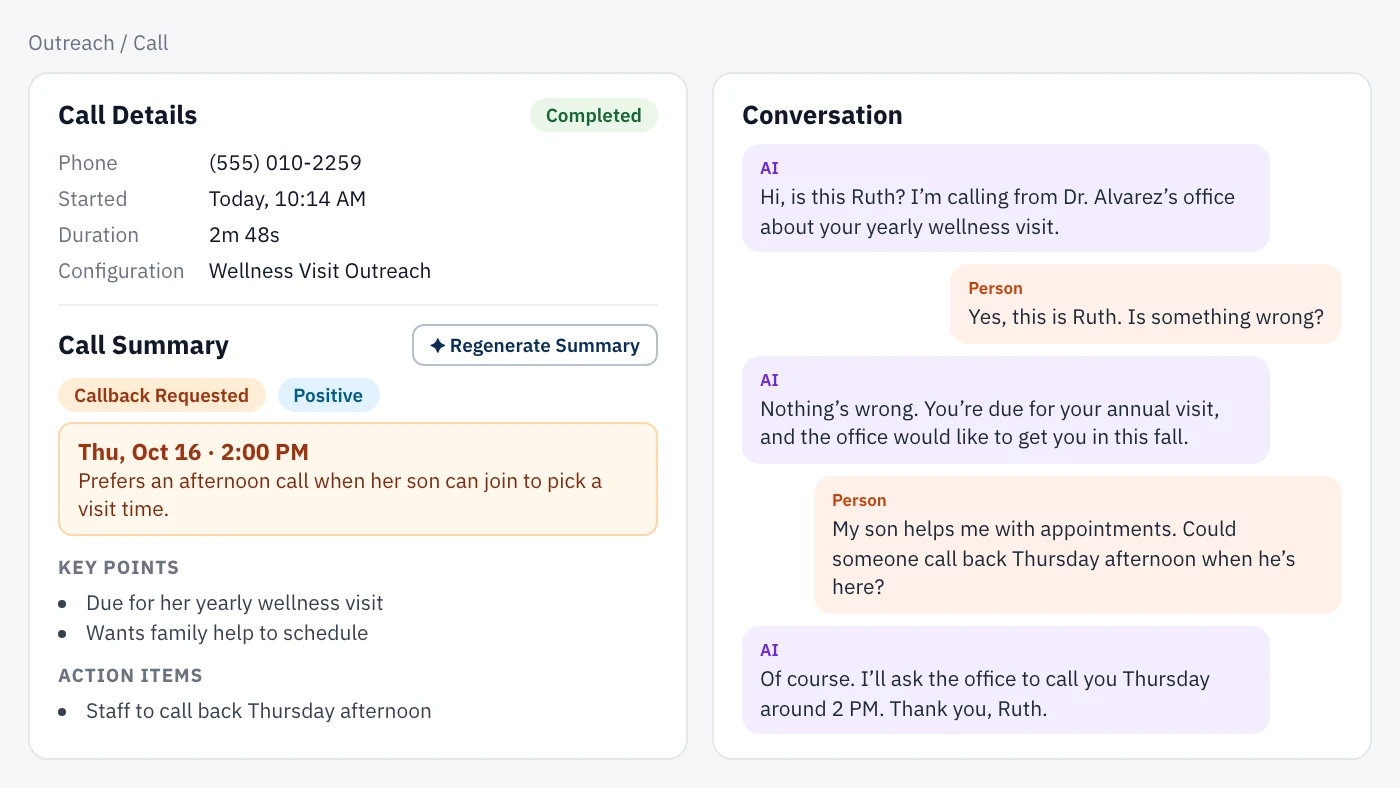
Task: Click AI message starting Nothing's wrong
Action: (x=1006, y=410)
